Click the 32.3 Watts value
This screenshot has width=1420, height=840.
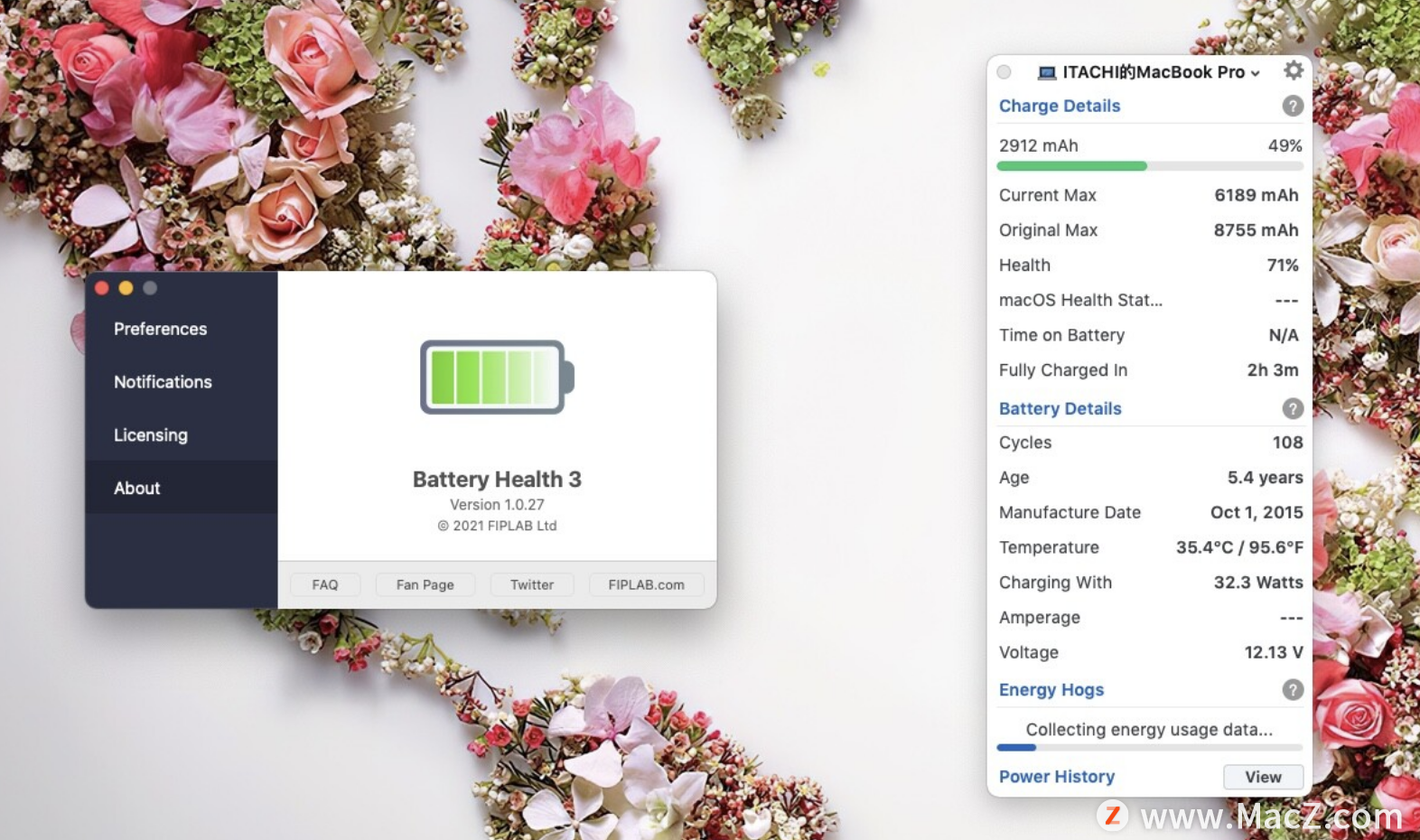click(1258, 583)
